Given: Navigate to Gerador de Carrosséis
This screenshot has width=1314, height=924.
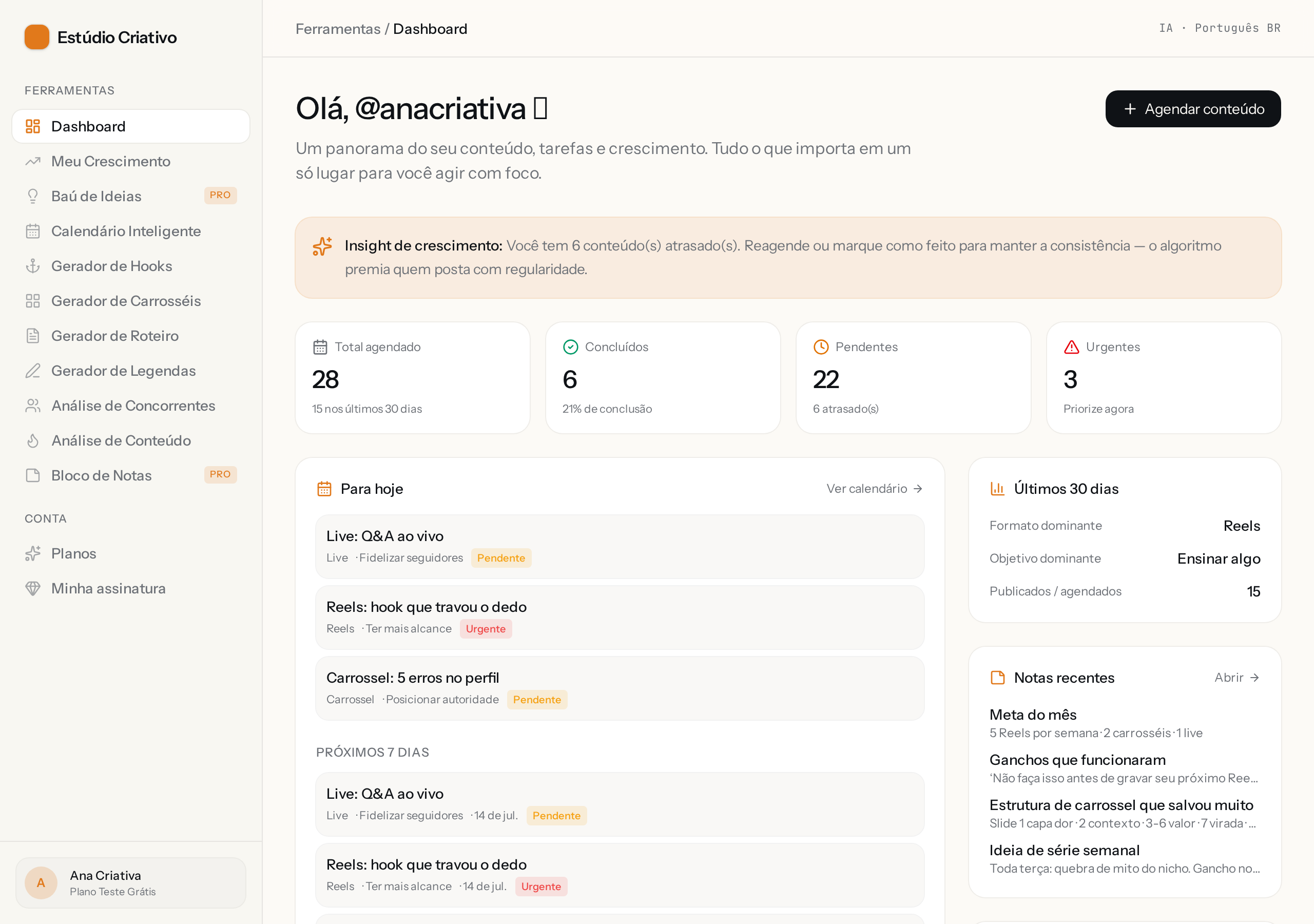Looking at the screenshot, I should (x=131, y=301).
